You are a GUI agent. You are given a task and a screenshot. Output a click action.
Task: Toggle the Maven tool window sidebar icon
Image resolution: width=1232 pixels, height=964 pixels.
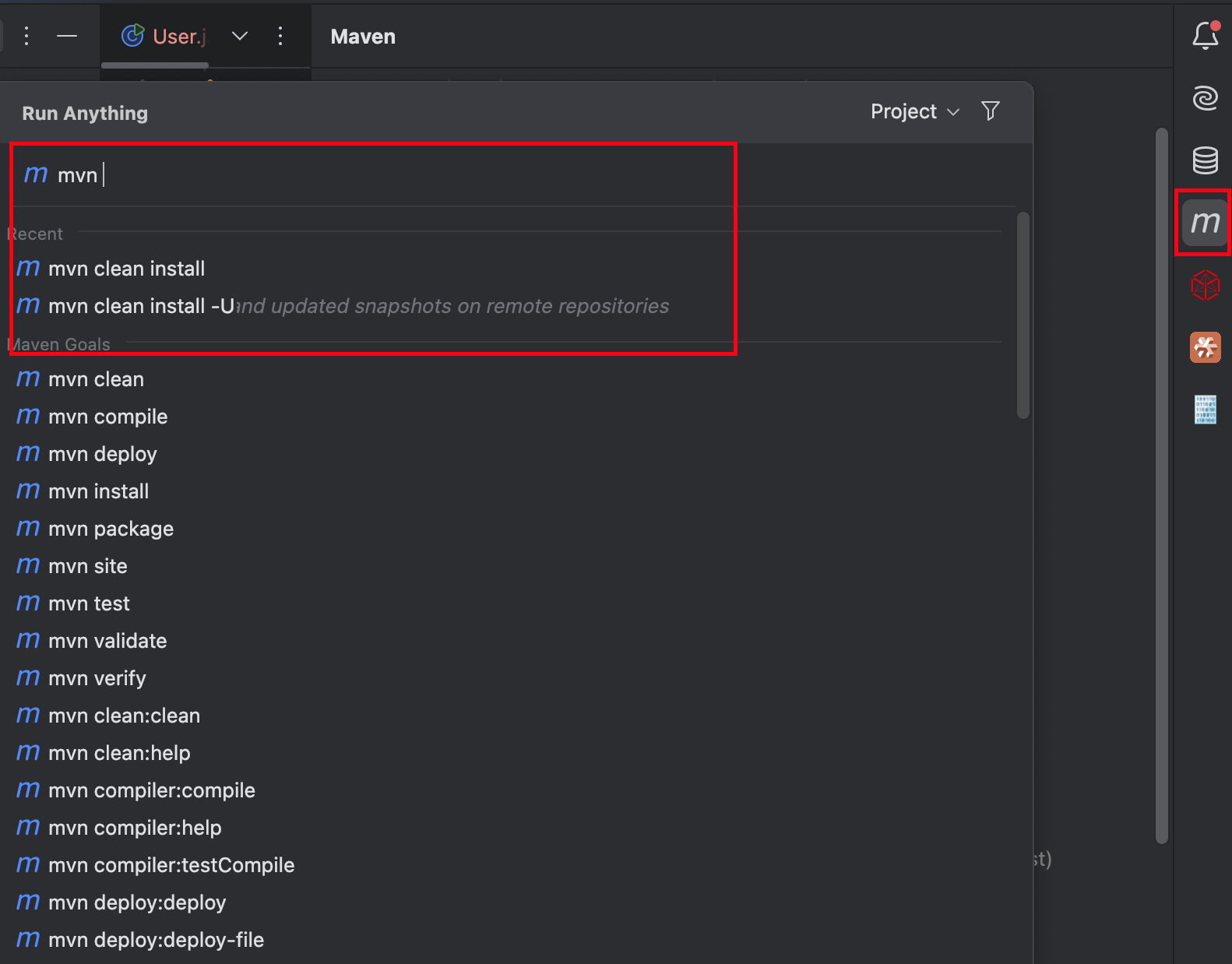coord(1205,223)
